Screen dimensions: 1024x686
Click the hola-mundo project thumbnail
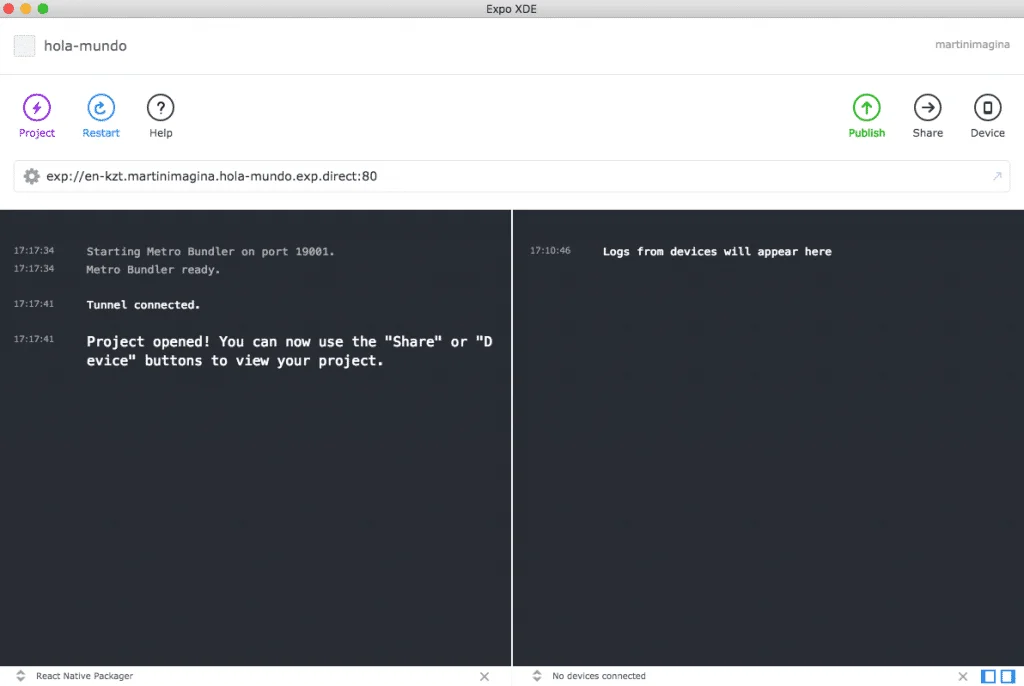(25, 46)
